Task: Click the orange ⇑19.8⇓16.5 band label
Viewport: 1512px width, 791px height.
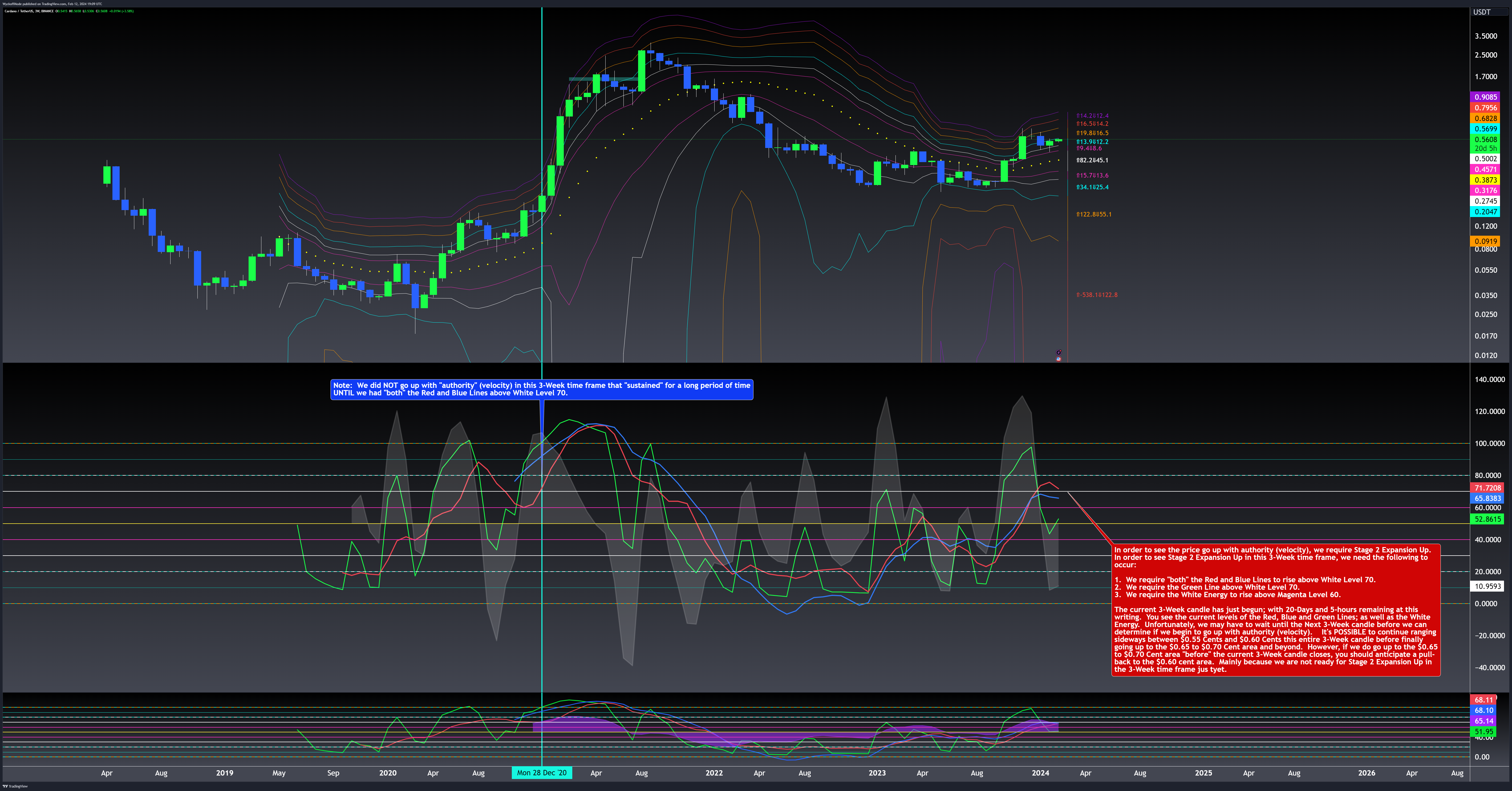Action: (x=1092, y=133)
